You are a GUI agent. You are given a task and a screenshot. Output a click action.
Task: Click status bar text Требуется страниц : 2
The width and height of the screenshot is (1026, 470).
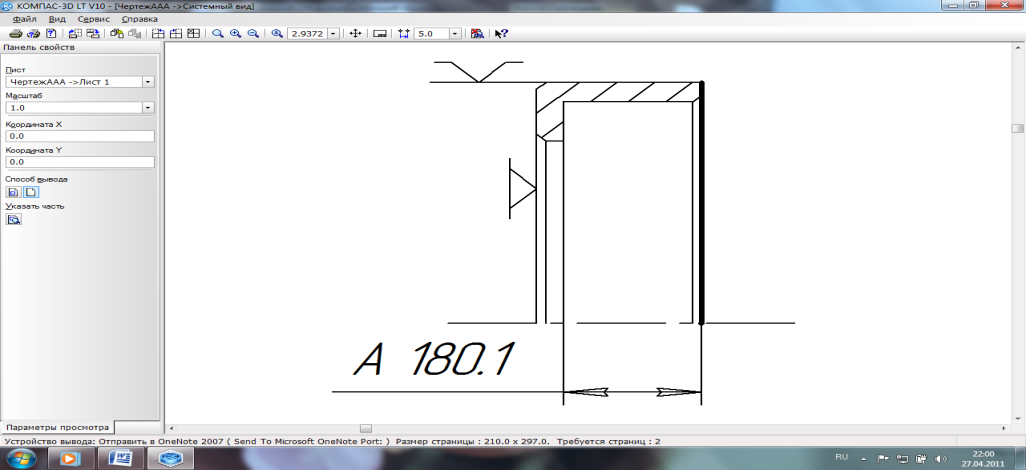[x=611, y=442]
